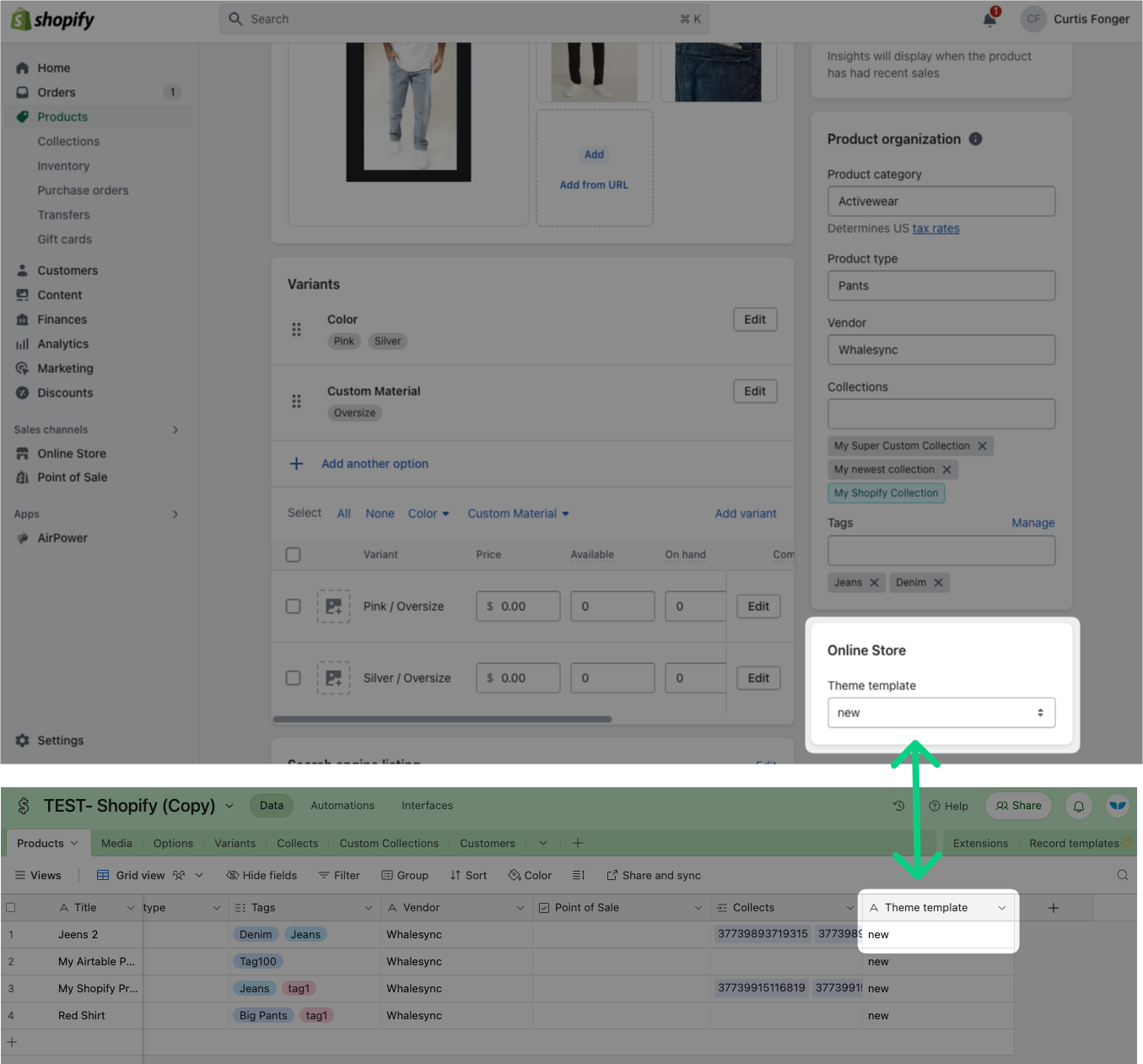Switch to the Variants table tab
This screenshot has height=1064, width=1143.
click(235, 843)
